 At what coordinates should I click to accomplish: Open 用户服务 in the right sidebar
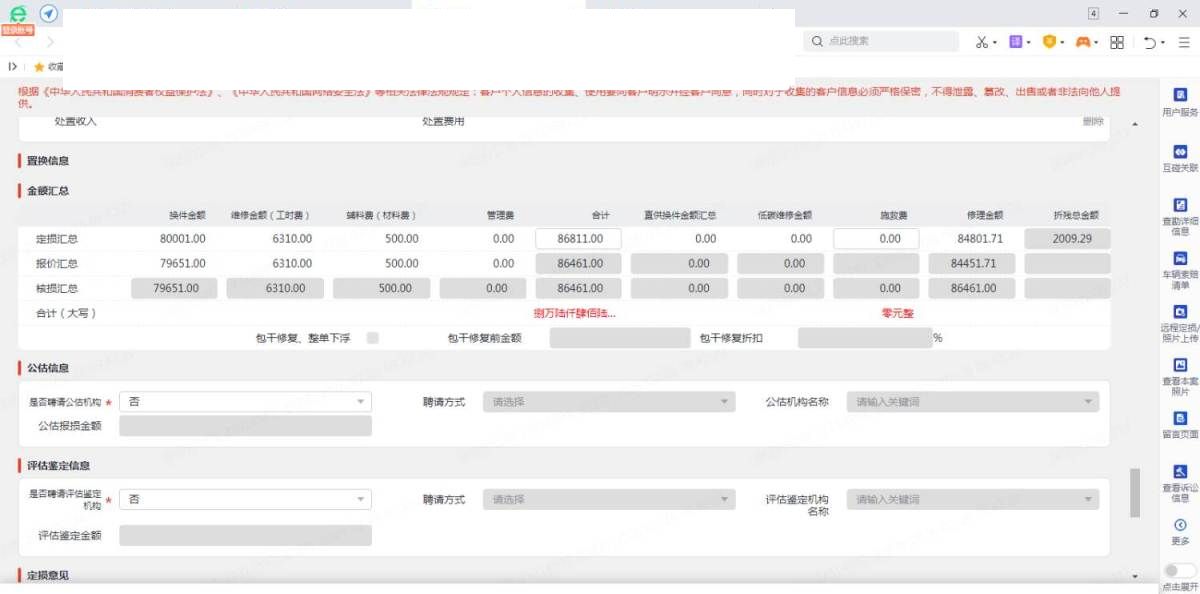click(x=1180, y=96)
